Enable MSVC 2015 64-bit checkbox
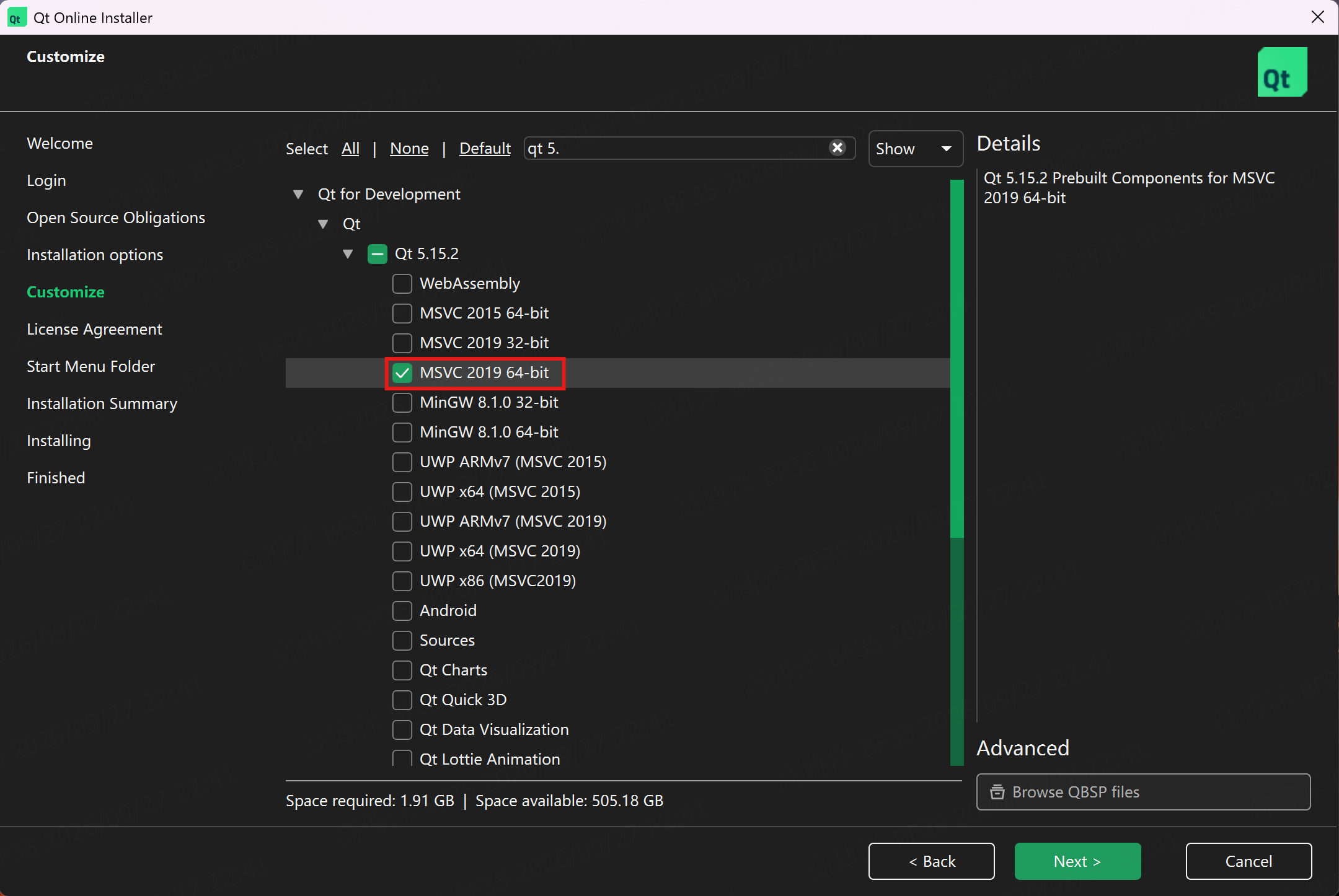This screenshot has height=896, width=1339. click(402, 314)
